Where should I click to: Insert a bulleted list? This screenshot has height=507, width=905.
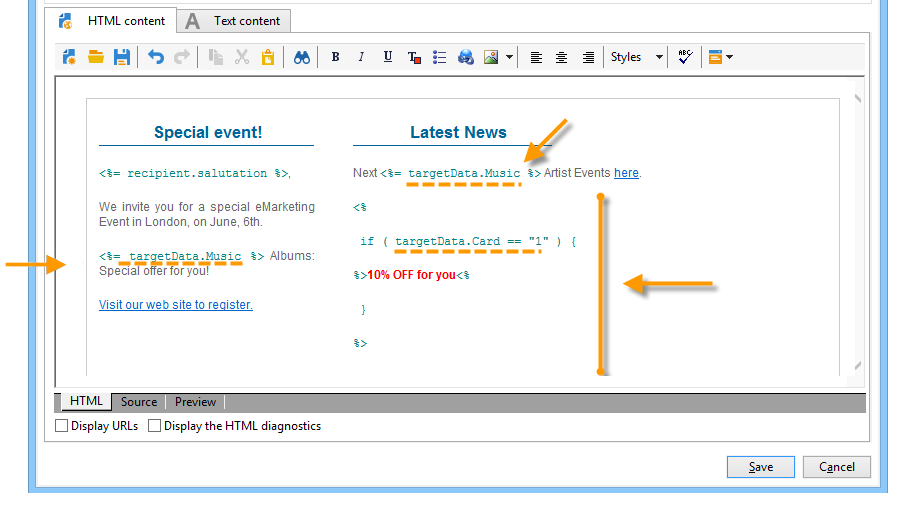click(440, 57)
